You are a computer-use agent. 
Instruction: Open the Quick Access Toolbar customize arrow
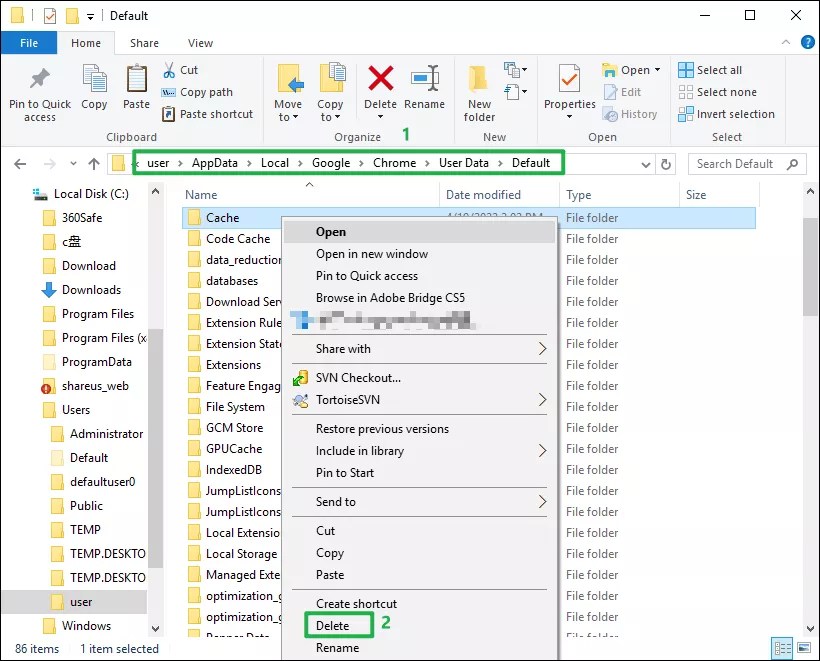click(90, 17)
